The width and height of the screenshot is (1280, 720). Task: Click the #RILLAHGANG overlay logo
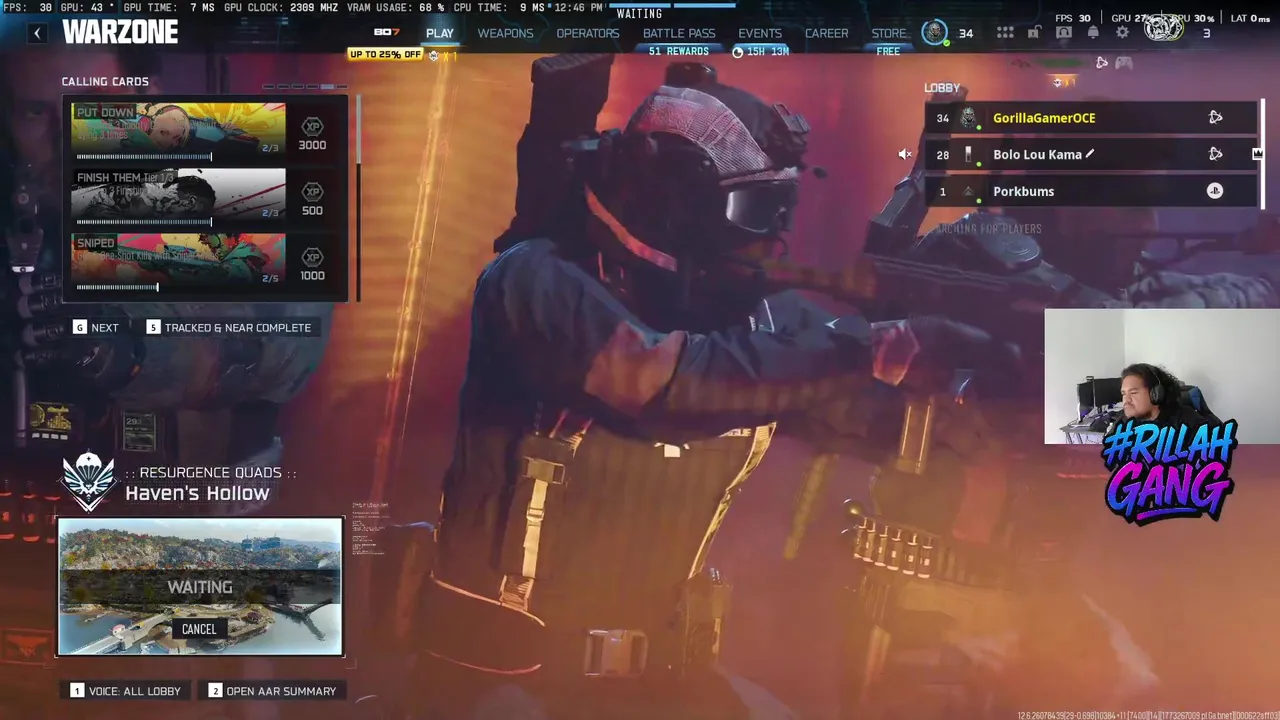click(1170, 470)
